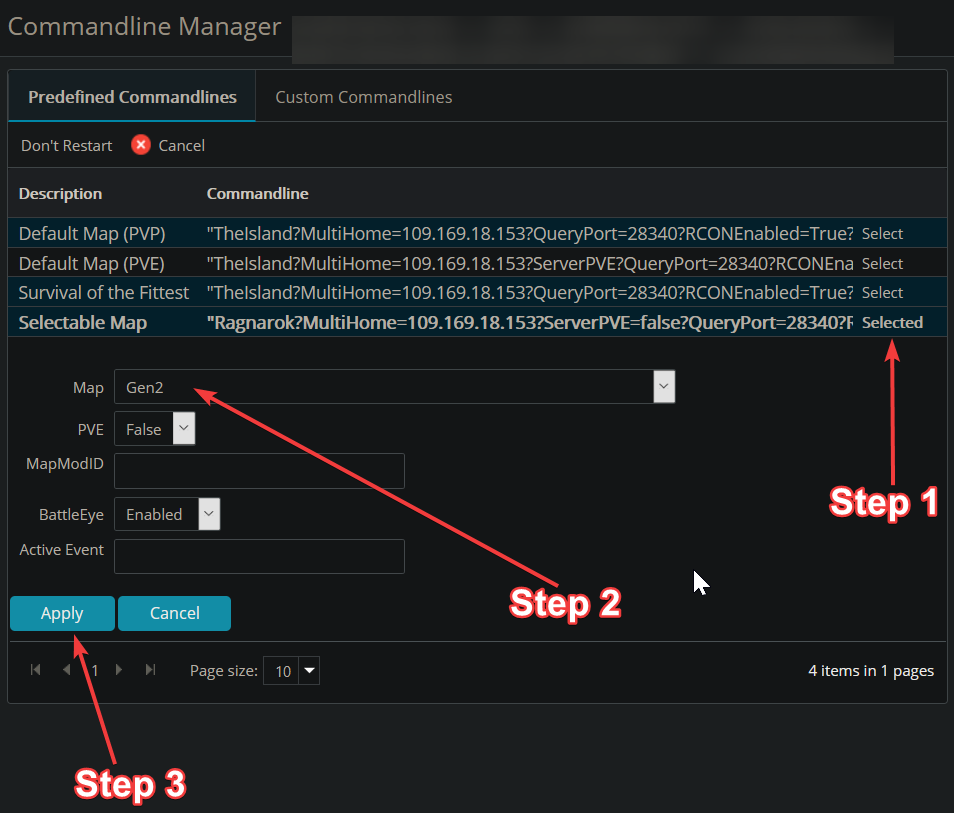Switch to Custom Commandlines tab
954x813 pixels.
click(363, 97)
